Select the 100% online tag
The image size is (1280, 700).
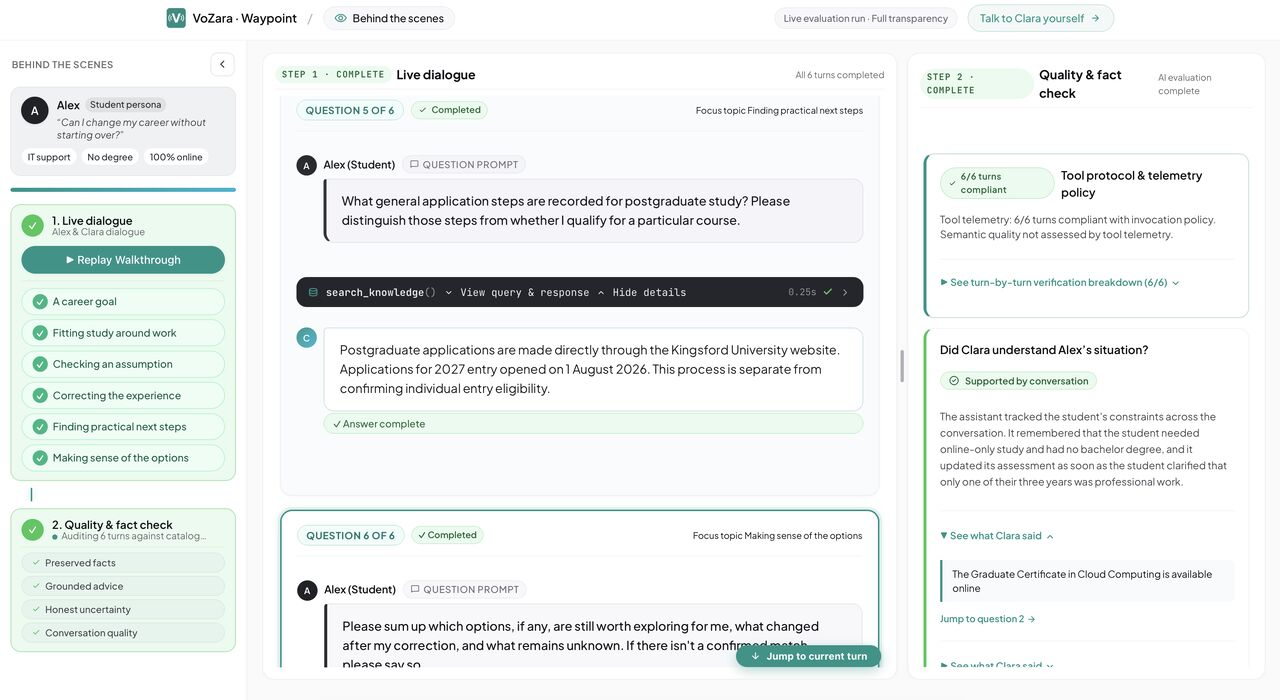pos(176,157)
